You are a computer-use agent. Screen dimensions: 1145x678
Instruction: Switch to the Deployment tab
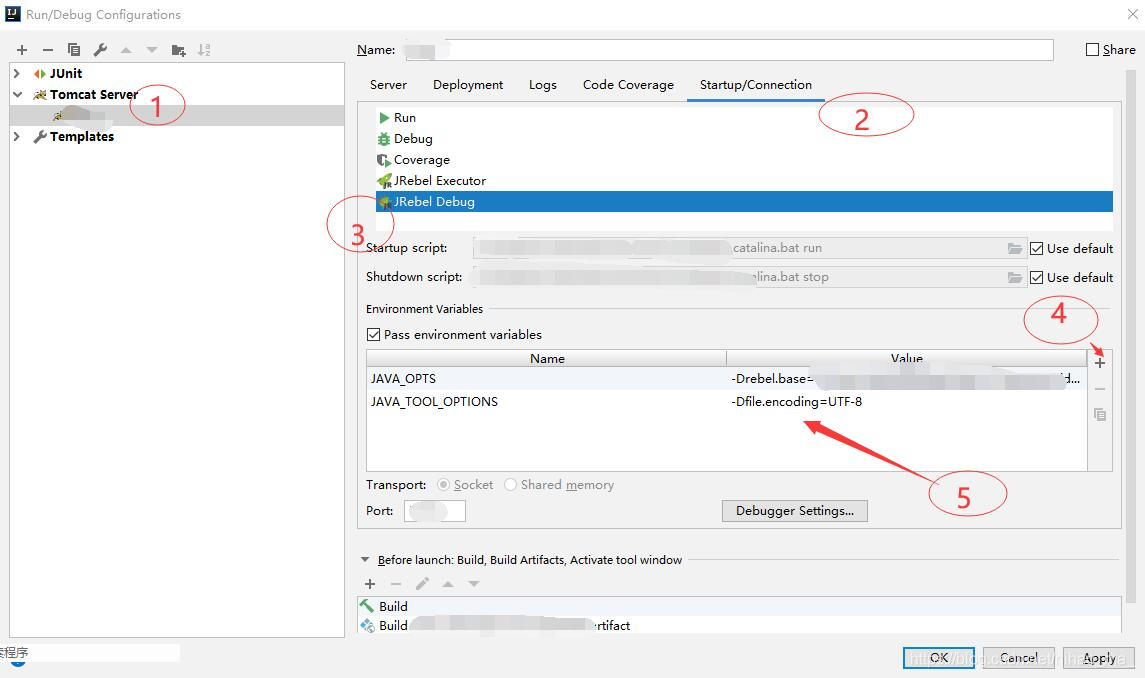(x=468, y=85)
